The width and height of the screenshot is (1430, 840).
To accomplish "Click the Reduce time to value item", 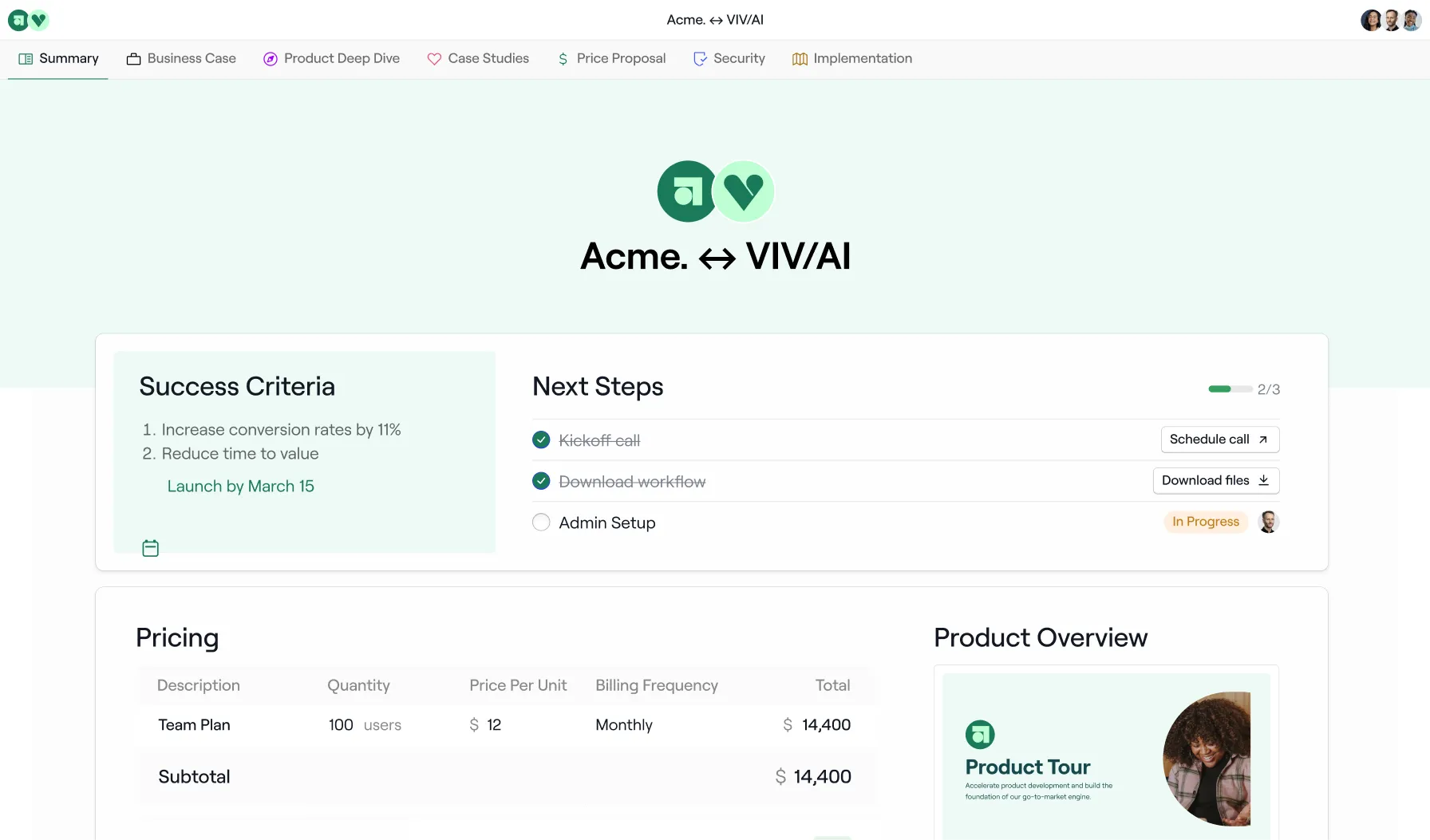I will click(240, 454).
